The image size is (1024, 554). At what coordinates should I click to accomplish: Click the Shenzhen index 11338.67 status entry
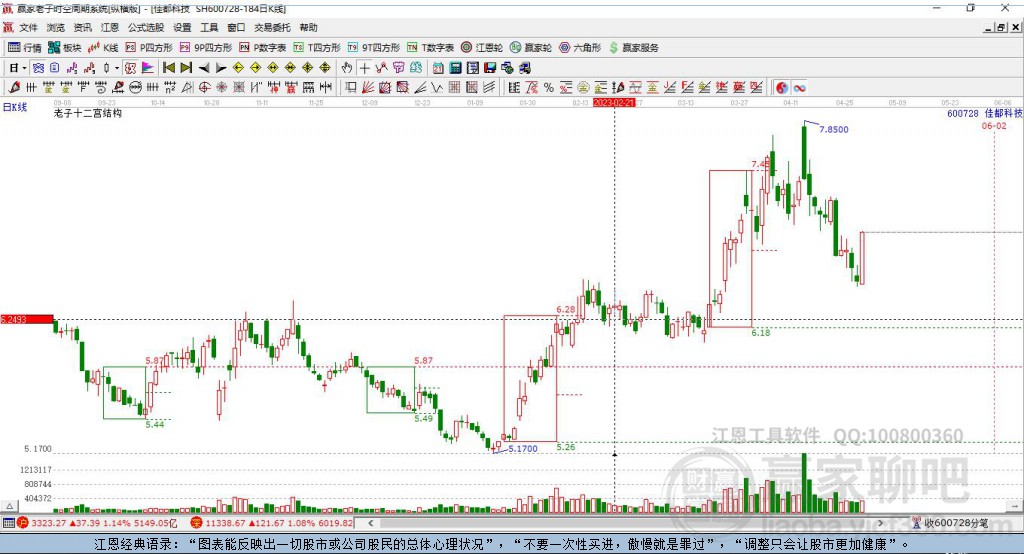coord(272,523)
